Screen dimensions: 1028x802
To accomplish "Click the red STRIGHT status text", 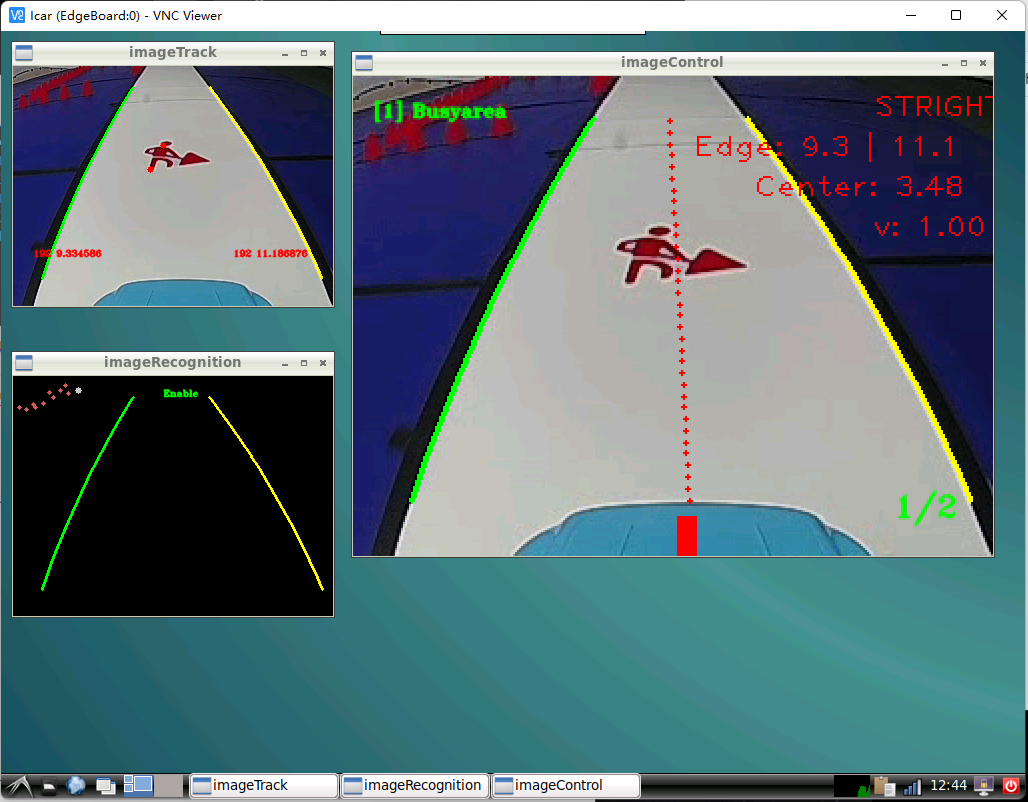I will pos(934,106).
